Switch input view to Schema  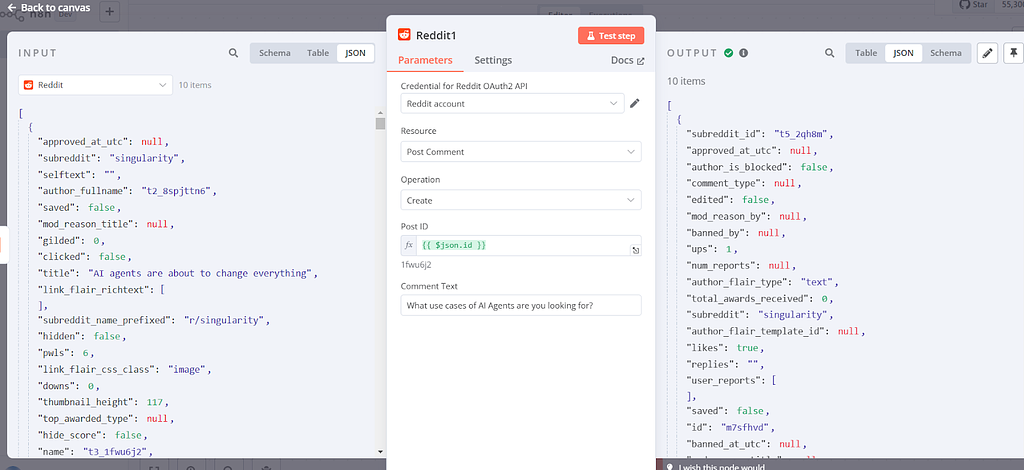pos(275,53)
